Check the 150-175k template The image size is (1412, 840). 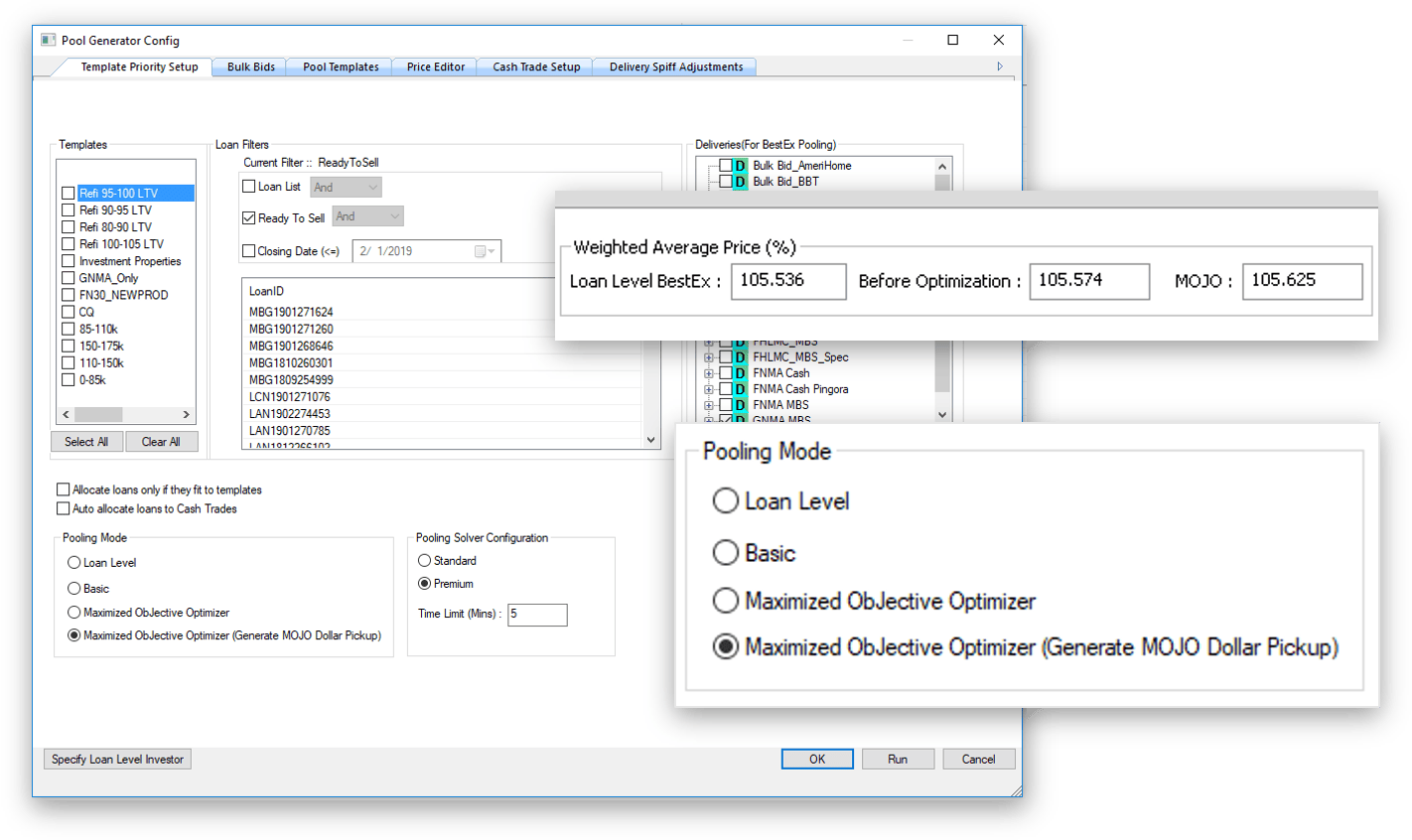coord(69,346)
